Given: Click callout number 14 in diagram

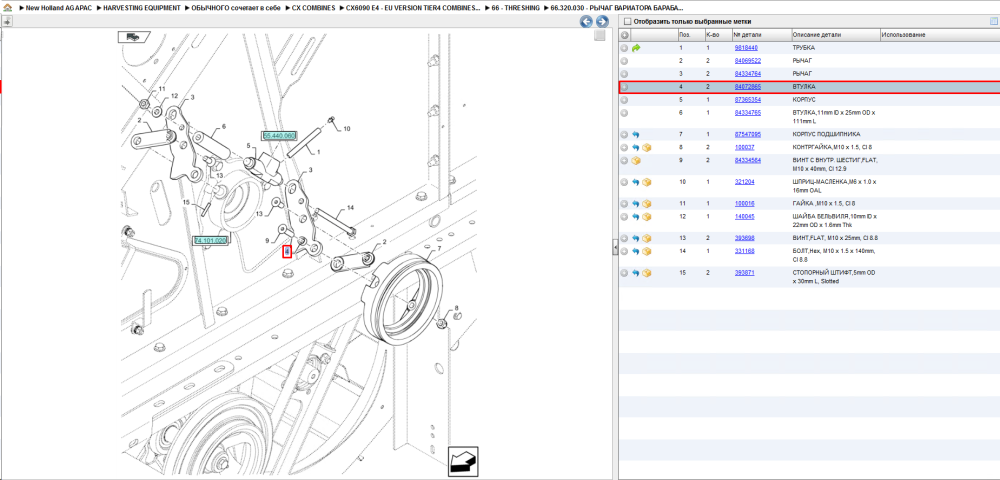Looking at the screenshot, I should tap(350, 208).
